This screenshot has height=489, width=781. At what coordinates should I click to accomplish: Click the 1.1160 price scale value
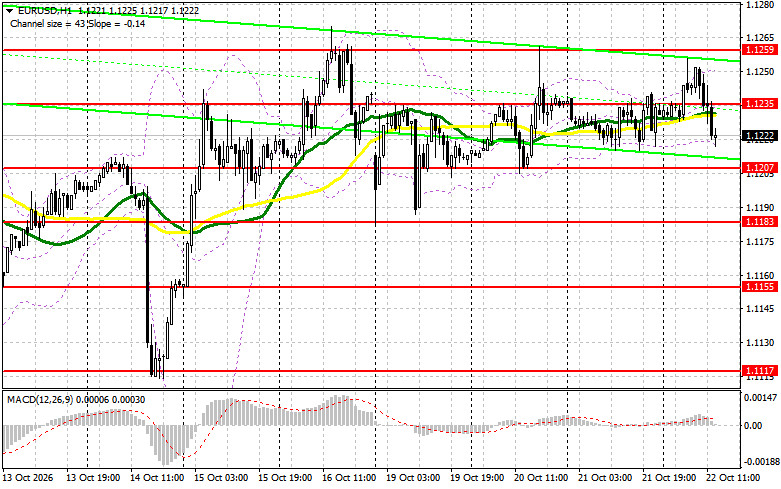click(760, 275)
